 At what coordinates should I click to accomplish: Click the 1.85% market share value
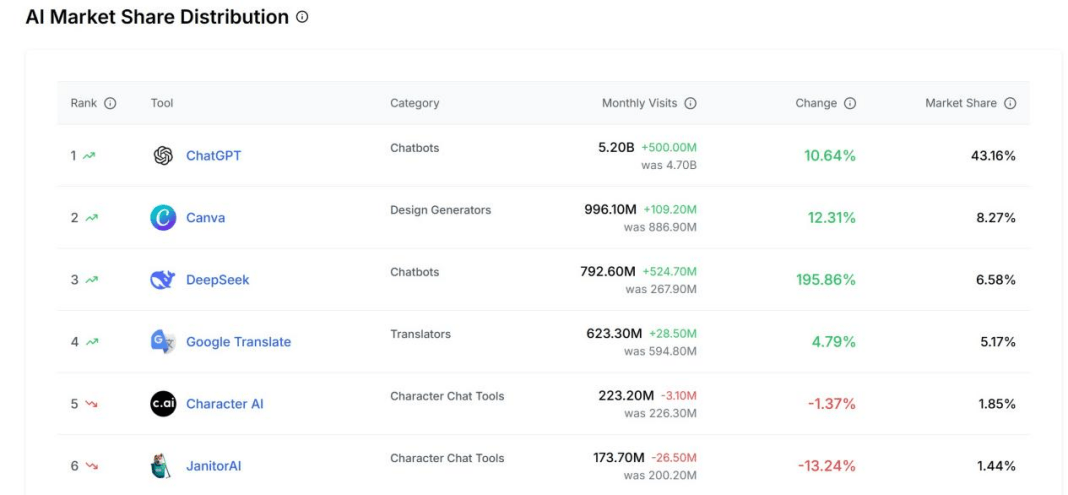point(997,404)
